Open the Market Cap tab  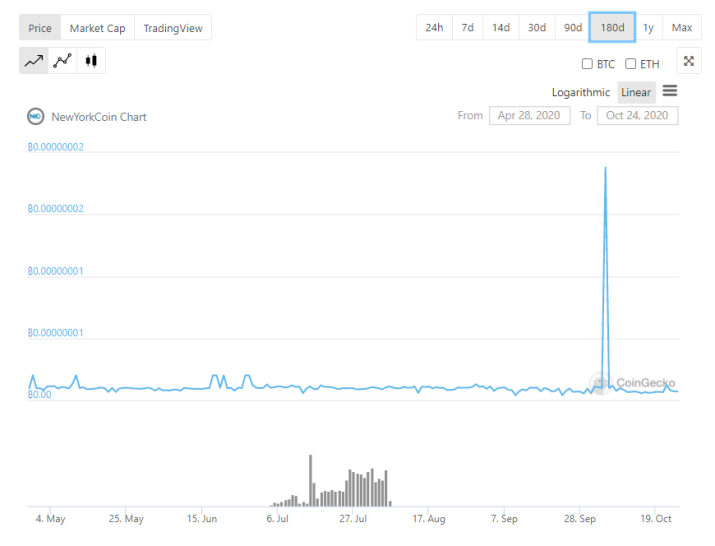(x=97, y=28)
